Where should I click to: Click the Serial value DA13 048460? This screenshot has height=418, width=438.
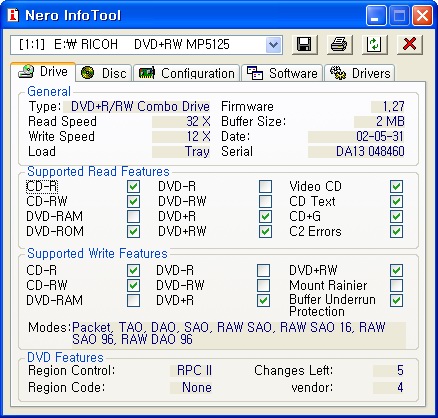click(x=357, y=152)
